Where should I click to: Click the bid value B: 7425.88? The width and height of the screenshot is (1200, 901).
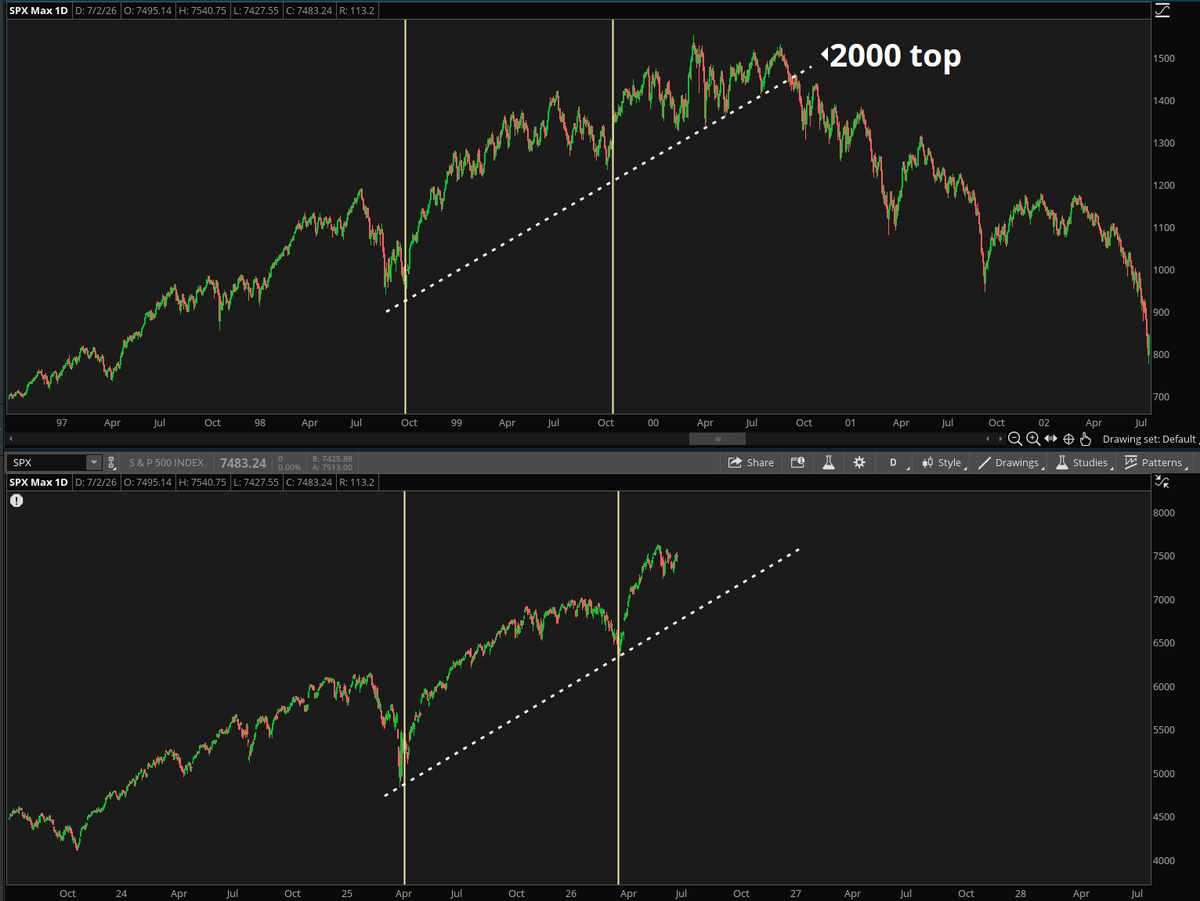tap(332, 458)
